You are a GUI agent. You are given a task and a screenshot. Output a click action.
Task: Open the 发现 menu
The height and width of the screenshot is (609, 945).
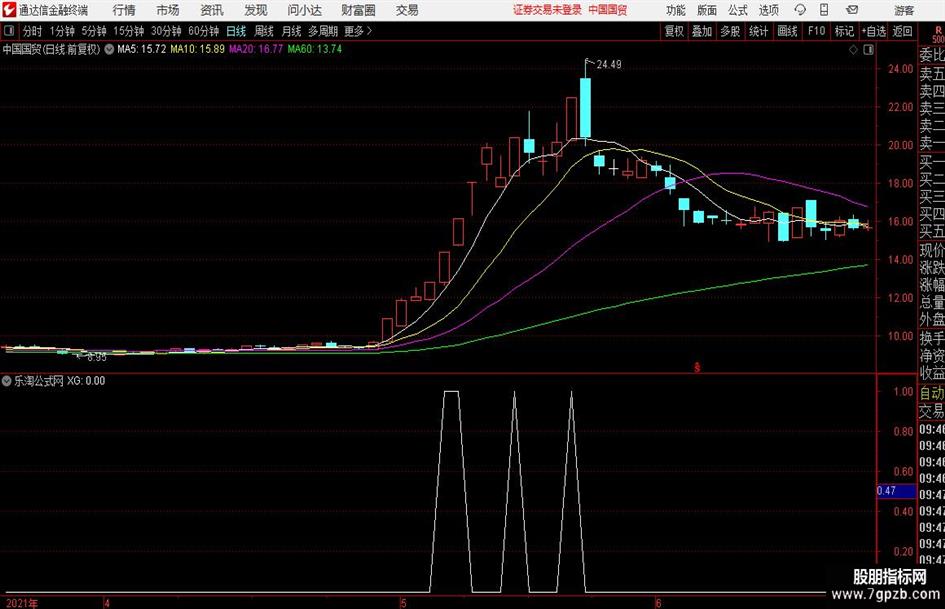pyautogui.click(x=256, y=10)
